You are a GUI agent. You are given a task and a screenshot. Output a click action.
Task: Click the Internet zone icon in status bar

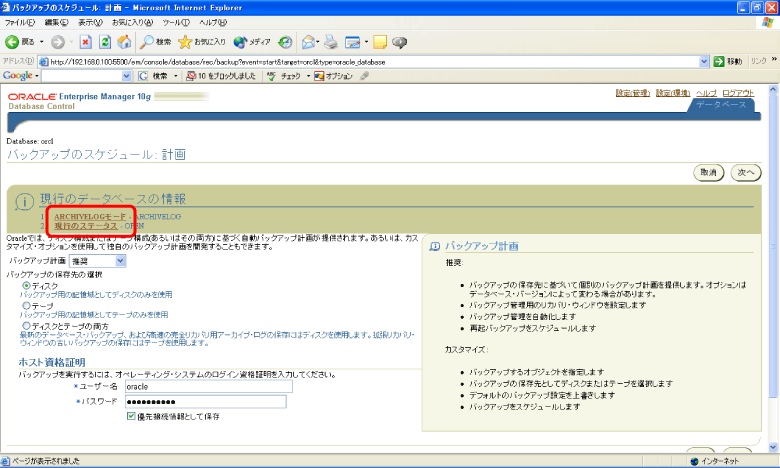point(694,462)
